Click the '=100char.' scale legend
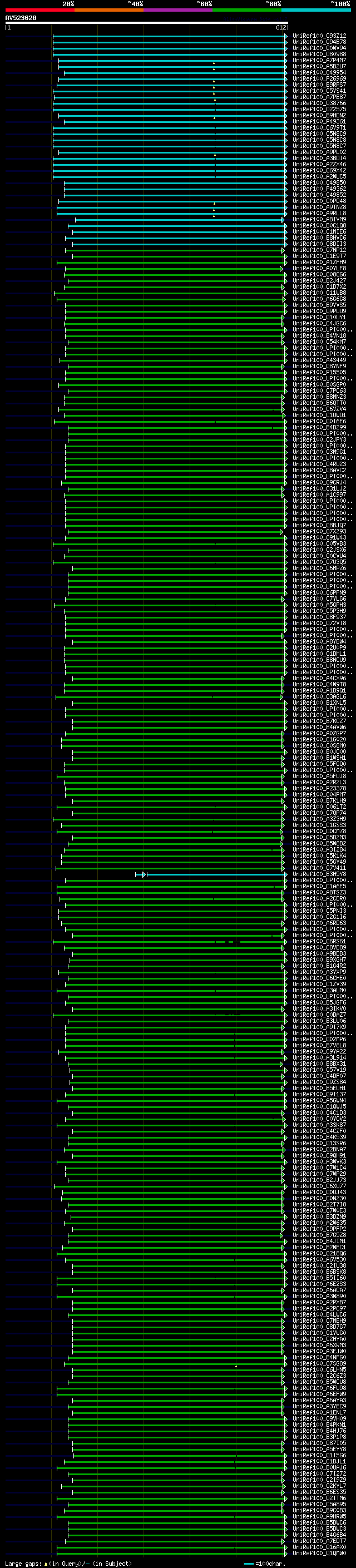 [x=269, y=1564]
